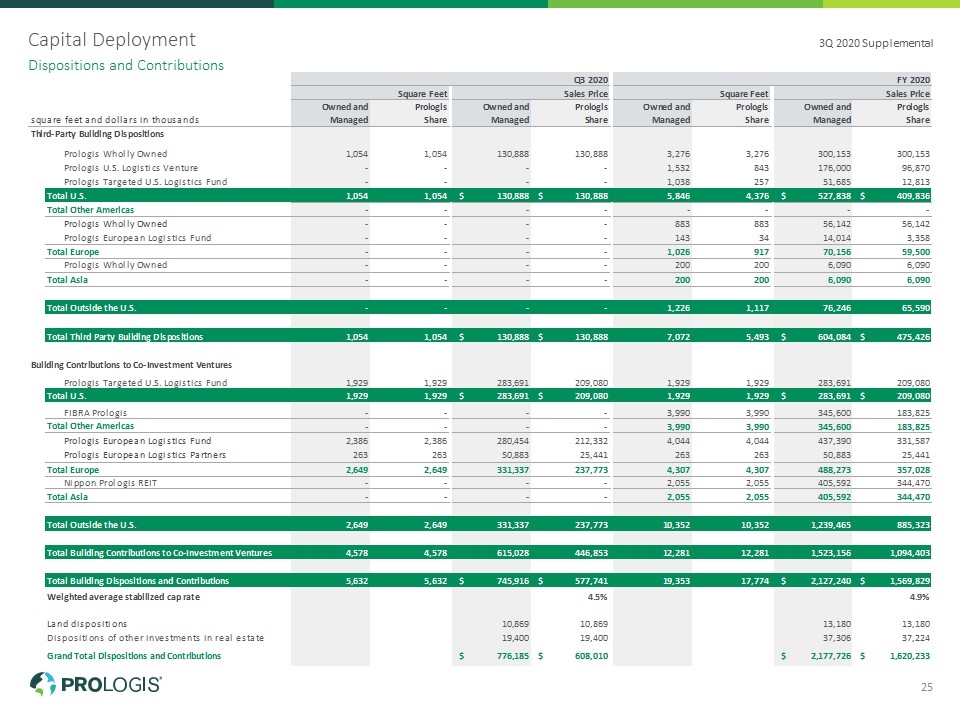This screenshot has width=960, height=720.
Task: Click the value 1,239,465 in the table
Action: click(x=831, y=525)
